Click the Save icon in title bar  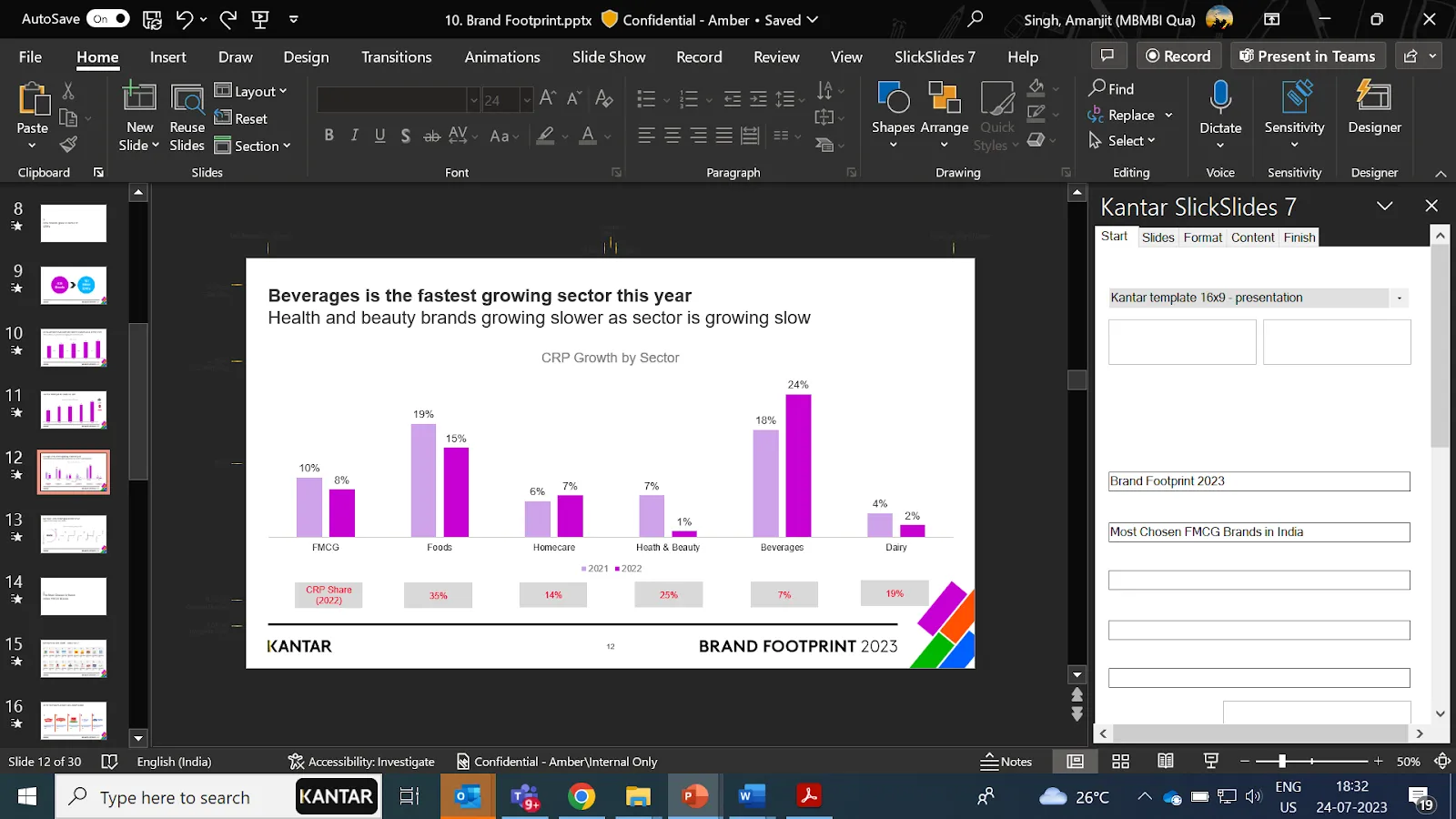click(152, 19)
